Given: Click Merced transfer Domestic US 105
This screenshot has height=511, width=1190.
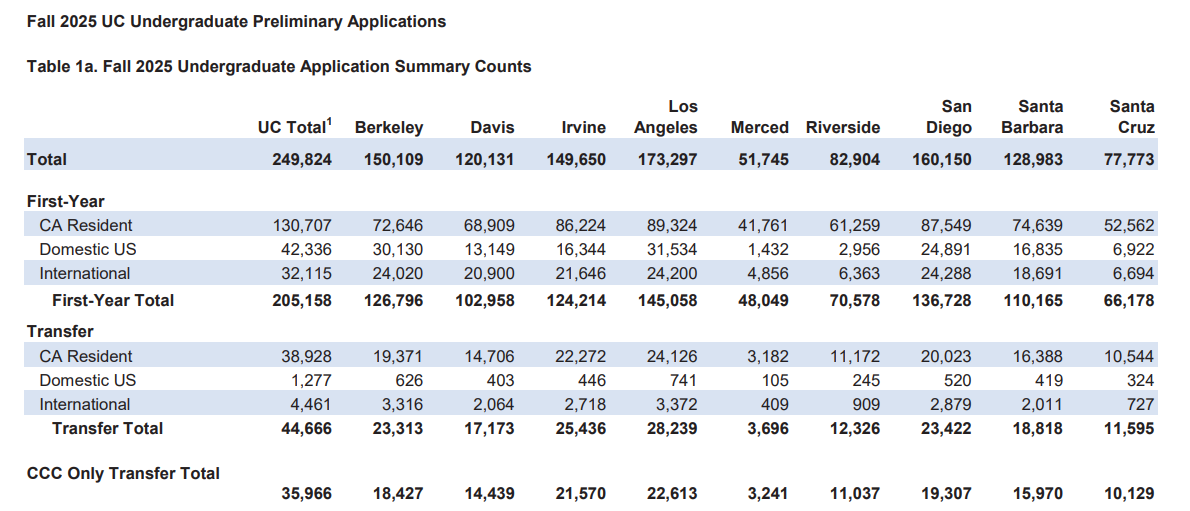Looking at the screenshot, I should coord(775,380).
